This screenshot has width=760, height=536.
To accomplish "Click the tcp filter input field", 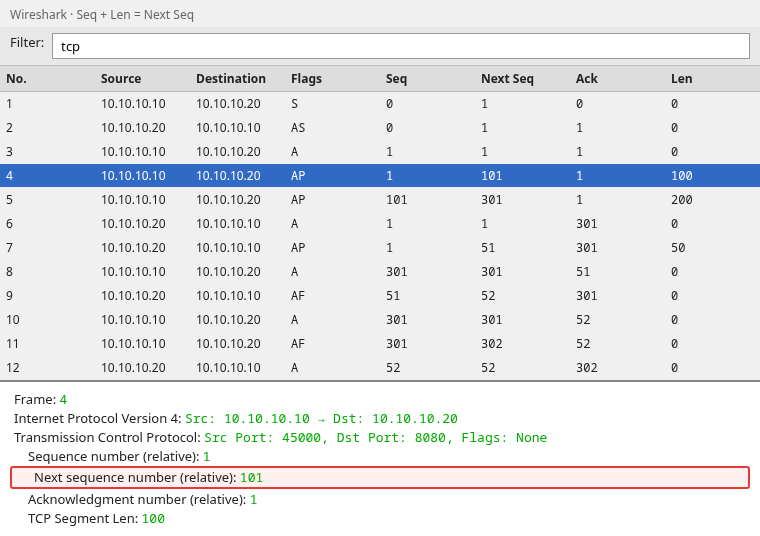I will pos(401,46).
